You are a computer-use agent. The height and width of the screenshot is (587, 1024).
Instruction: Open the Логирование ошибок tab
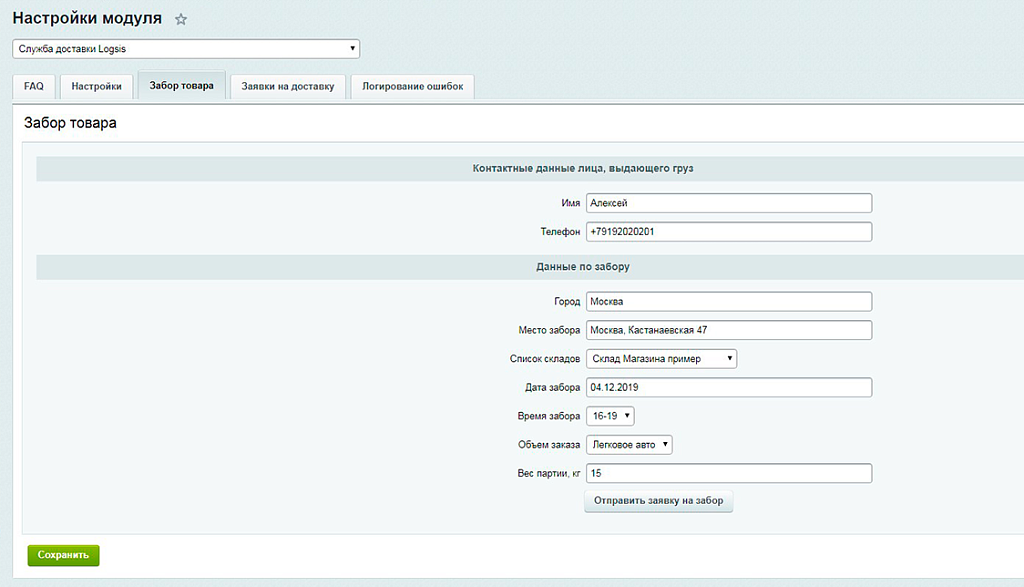(x=412, y=87)
